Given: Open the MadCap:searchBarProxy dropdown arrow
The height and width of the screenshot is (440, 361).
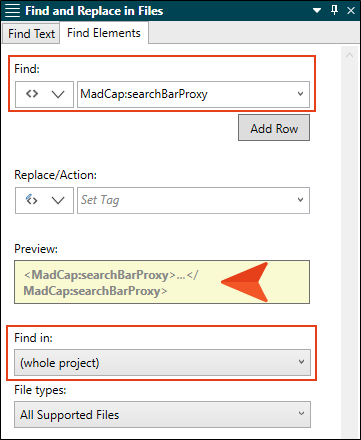Looking at the screenshot, I should (300, 94).
